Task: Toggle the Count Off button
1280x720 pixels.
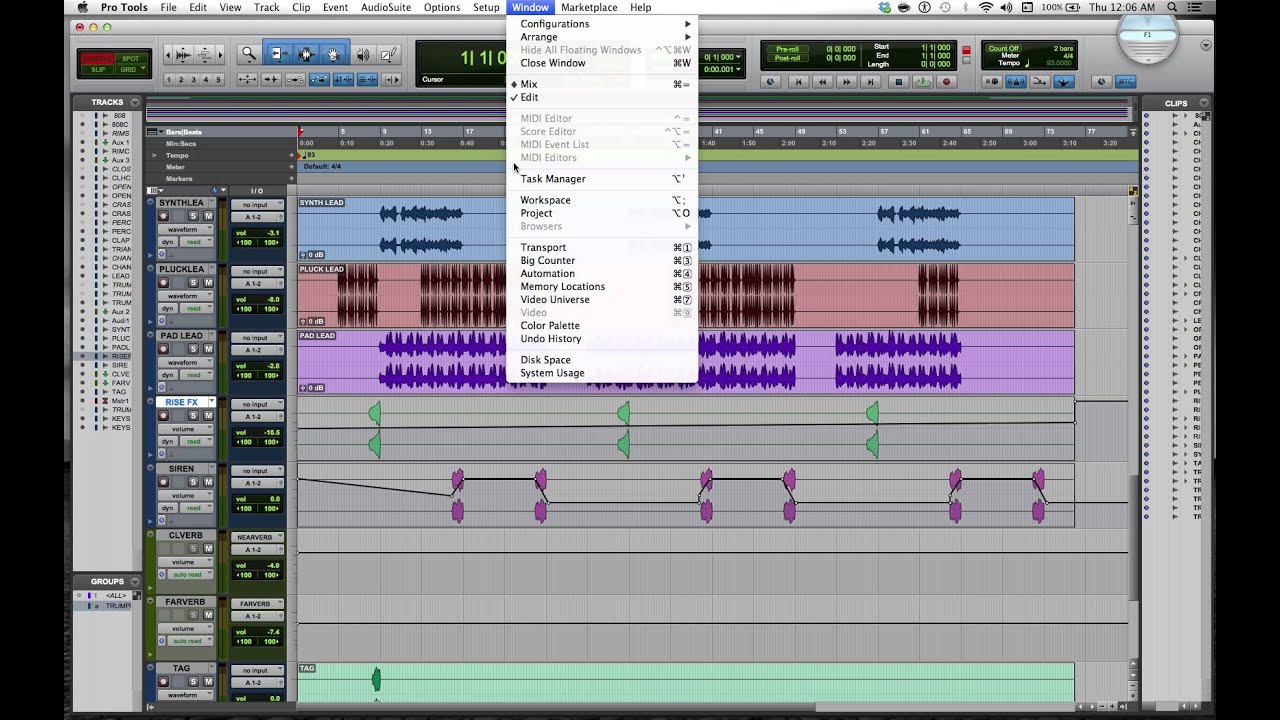Action: pyautogui.click(x=1003, y=48)
